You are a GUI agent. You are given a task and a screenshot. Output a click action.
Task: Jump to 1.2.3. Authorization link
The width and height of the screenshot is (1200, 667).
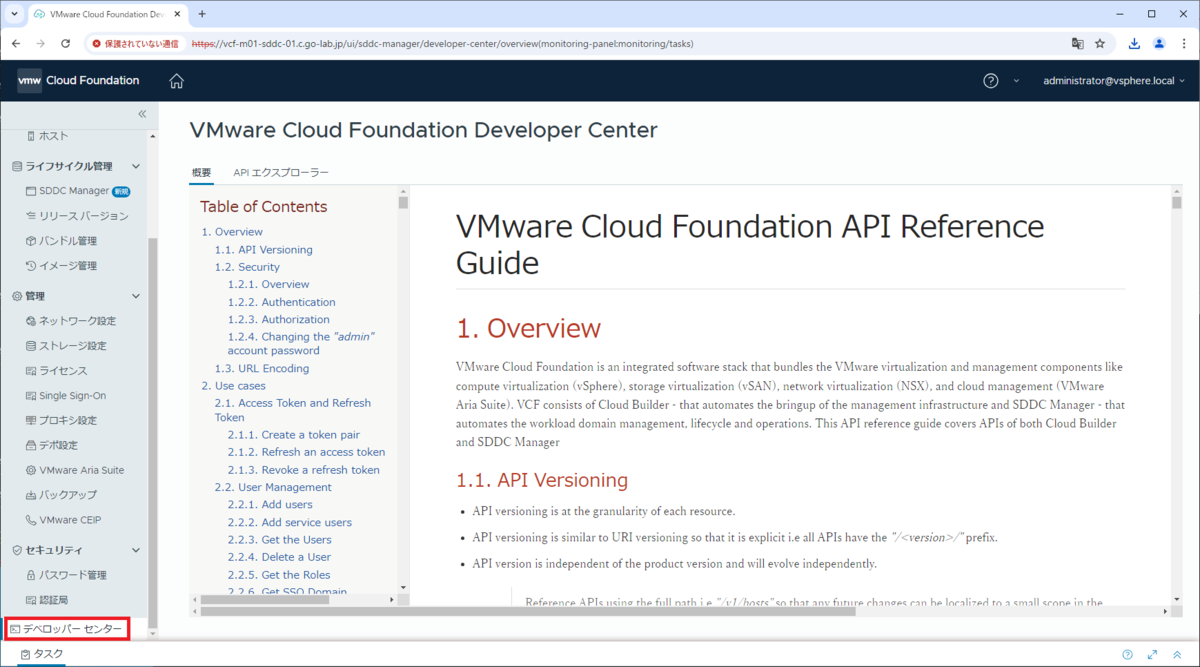click(x=278, y=320)
